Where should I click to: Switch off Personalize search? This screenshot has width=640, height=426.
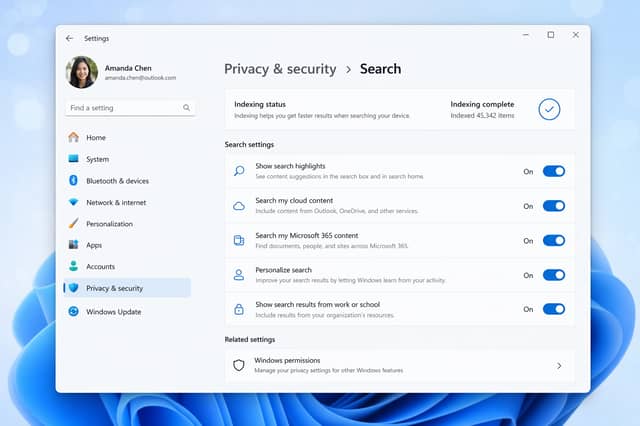[x=553, y=275]
